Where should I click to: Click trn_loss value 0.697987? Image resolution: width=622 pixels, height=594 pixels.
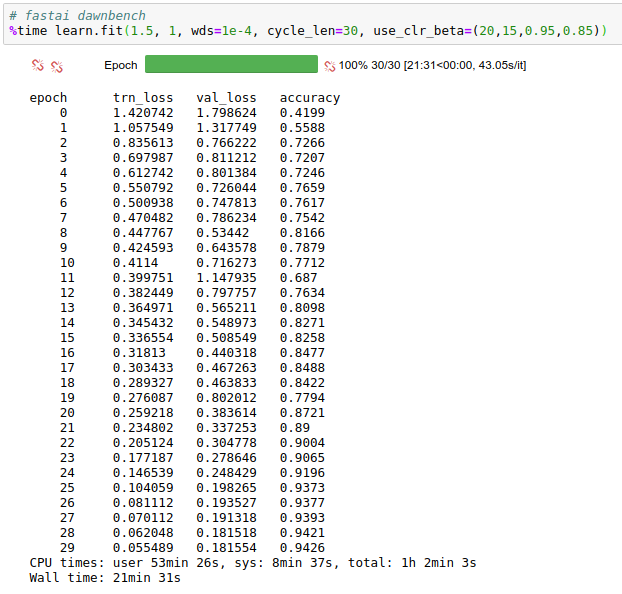[x=143, y=158]
